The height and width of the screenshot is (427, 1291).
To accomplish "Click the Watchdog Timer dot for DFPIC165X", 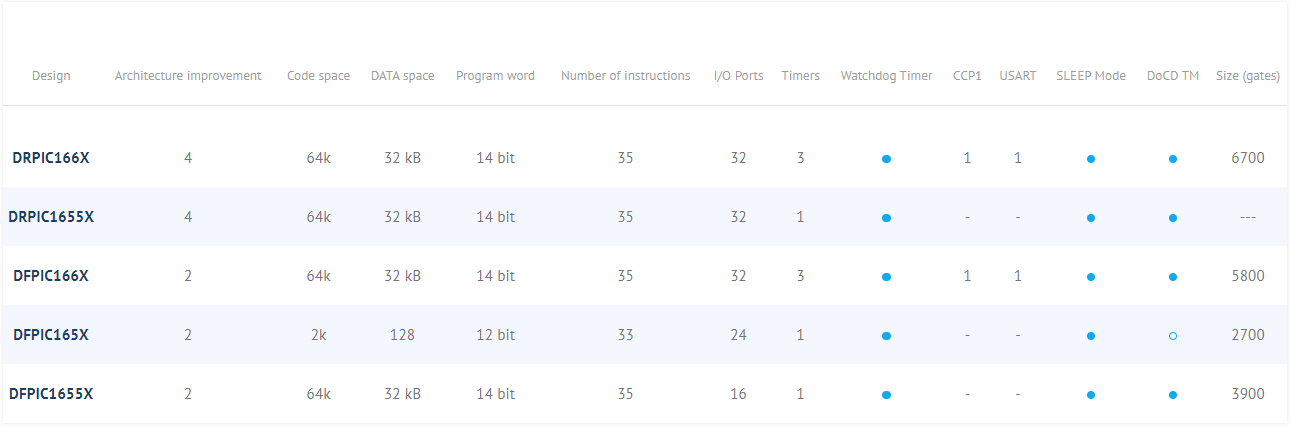I will tap(886, 336).
